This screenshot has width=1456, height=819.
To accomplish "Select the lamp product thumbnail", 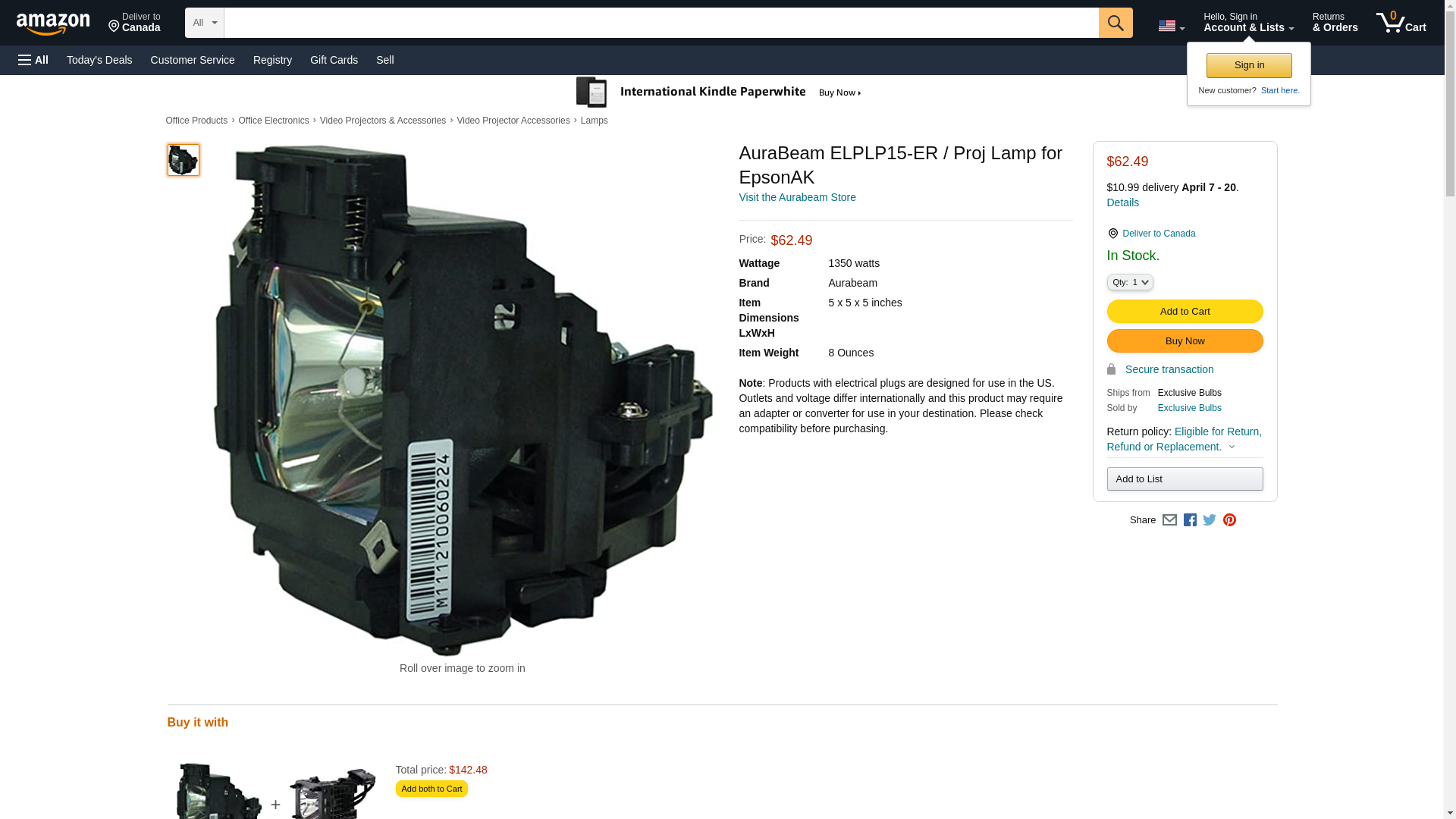I will [183, 160].
